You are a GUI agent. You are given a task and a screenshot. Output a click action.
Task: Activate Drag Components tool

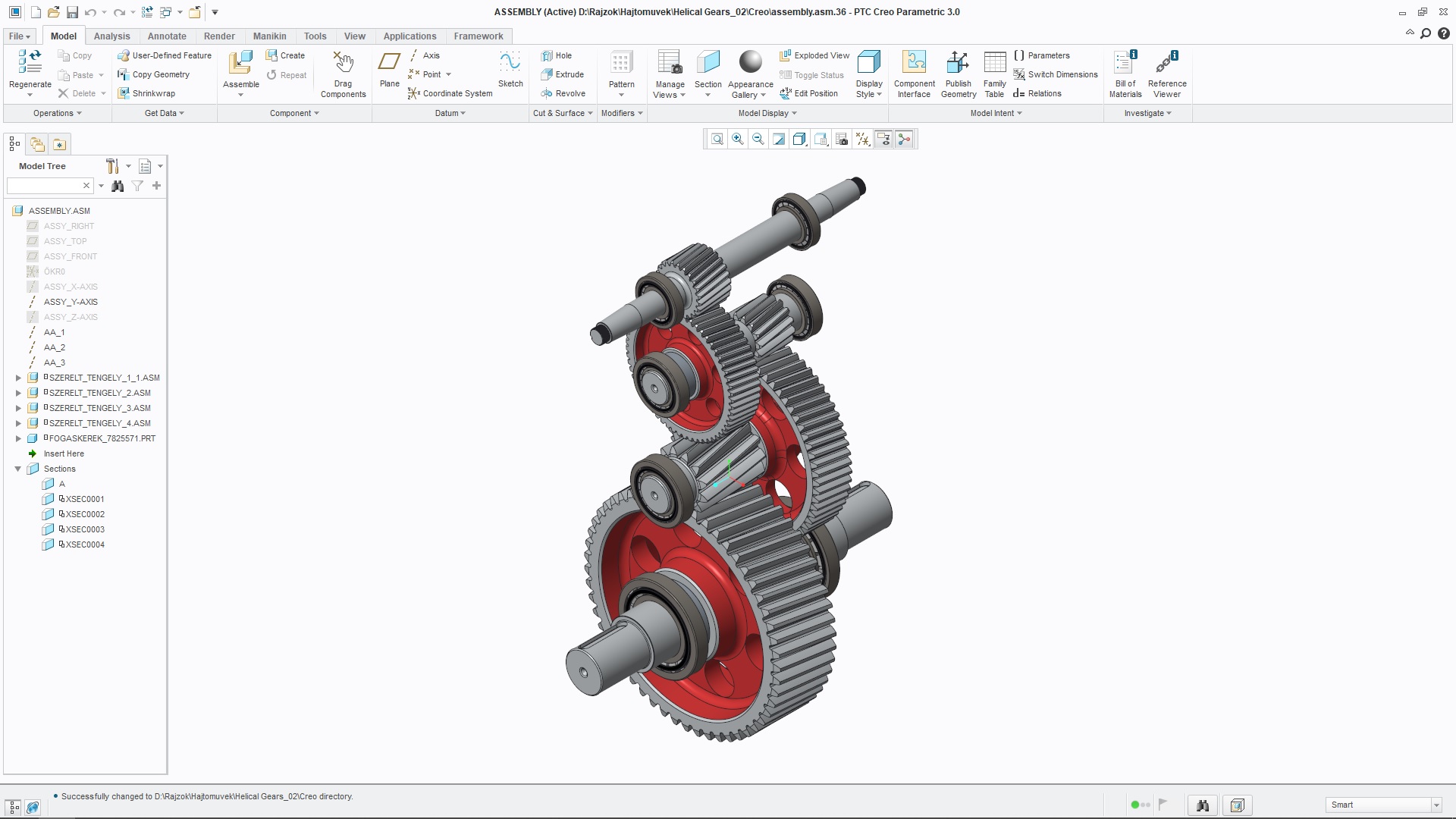click(x=343, y=64)
